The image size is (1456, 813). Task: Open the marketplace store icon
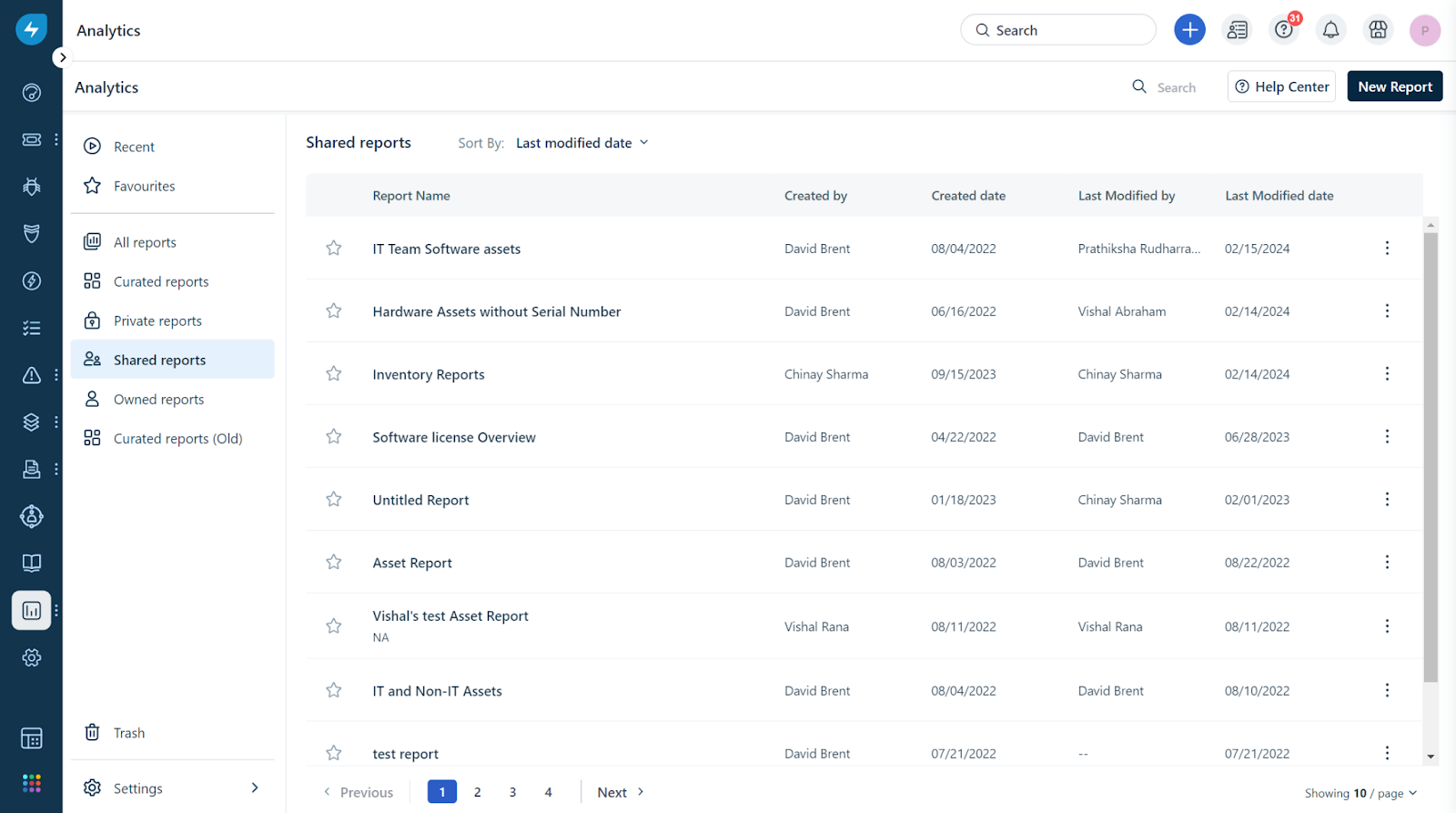pos(1378,30)
